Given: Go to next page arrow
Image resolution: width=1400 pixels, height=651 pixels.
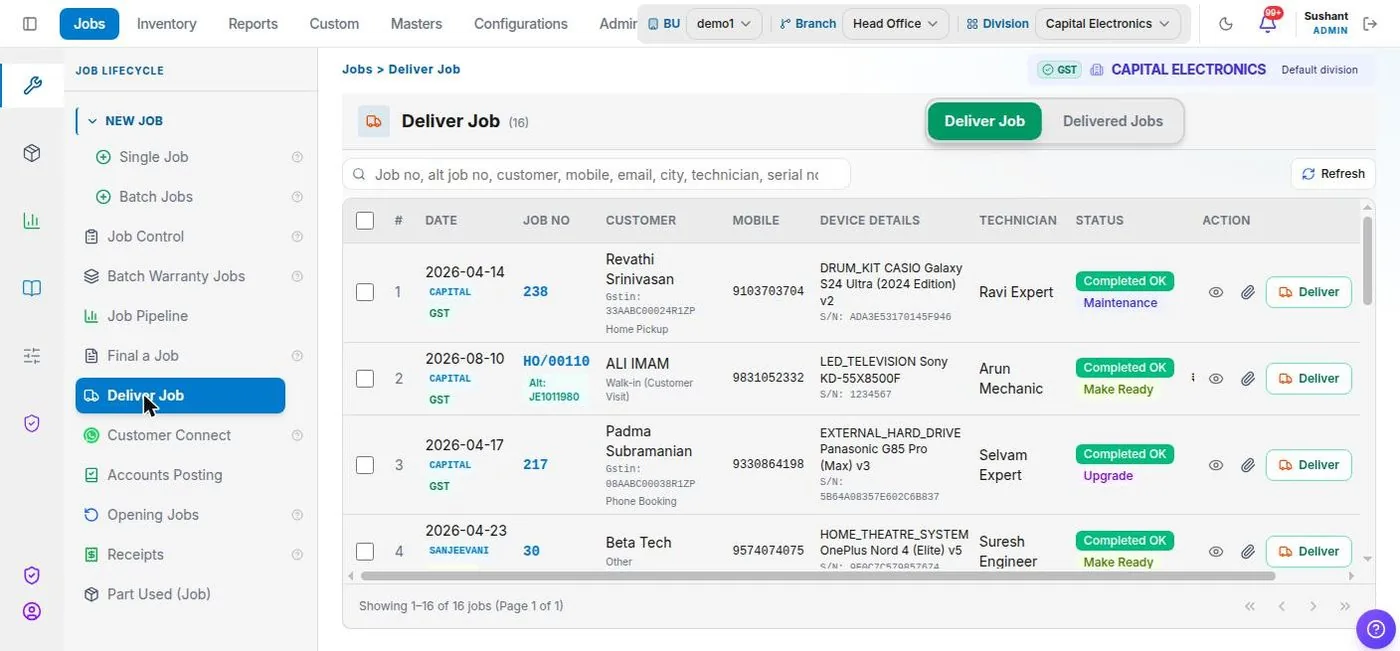Looking at the screenshot, I should click(1313, 606).
